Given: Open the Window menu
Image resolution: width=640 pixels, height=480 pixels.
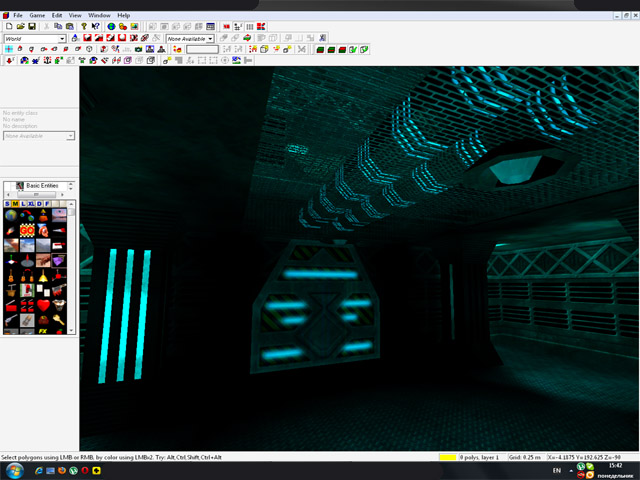Looking at the screenshot, I should (100, 16).
